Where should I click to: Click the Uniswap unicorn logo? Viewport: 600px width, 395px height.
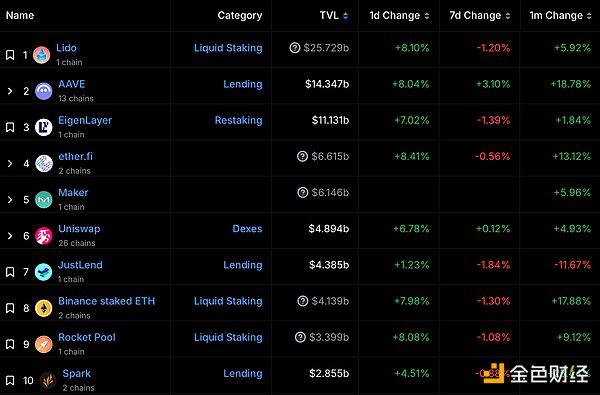(x=44, y=236)
